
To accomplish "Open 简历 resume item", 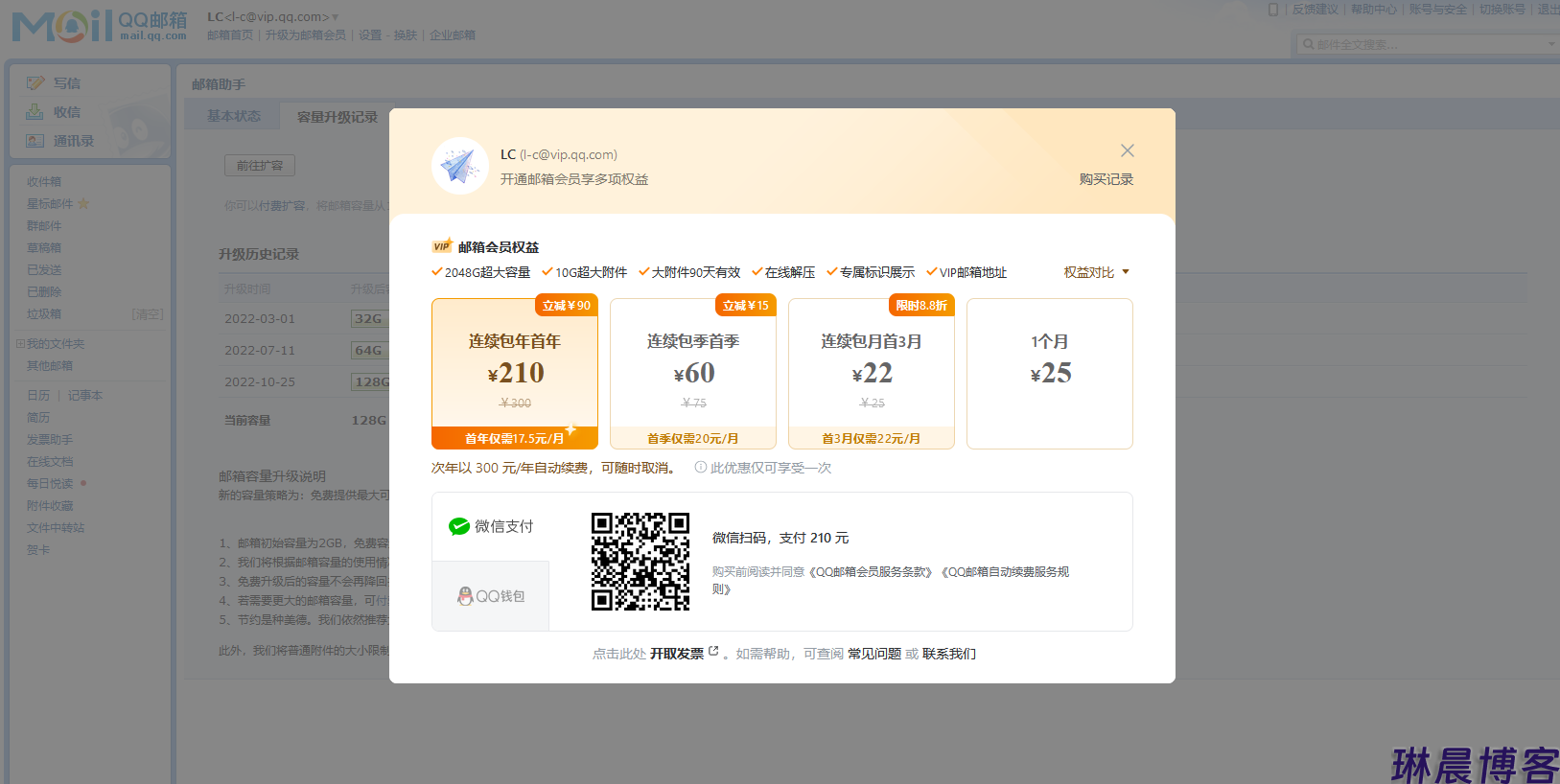I will pos(38,418).
